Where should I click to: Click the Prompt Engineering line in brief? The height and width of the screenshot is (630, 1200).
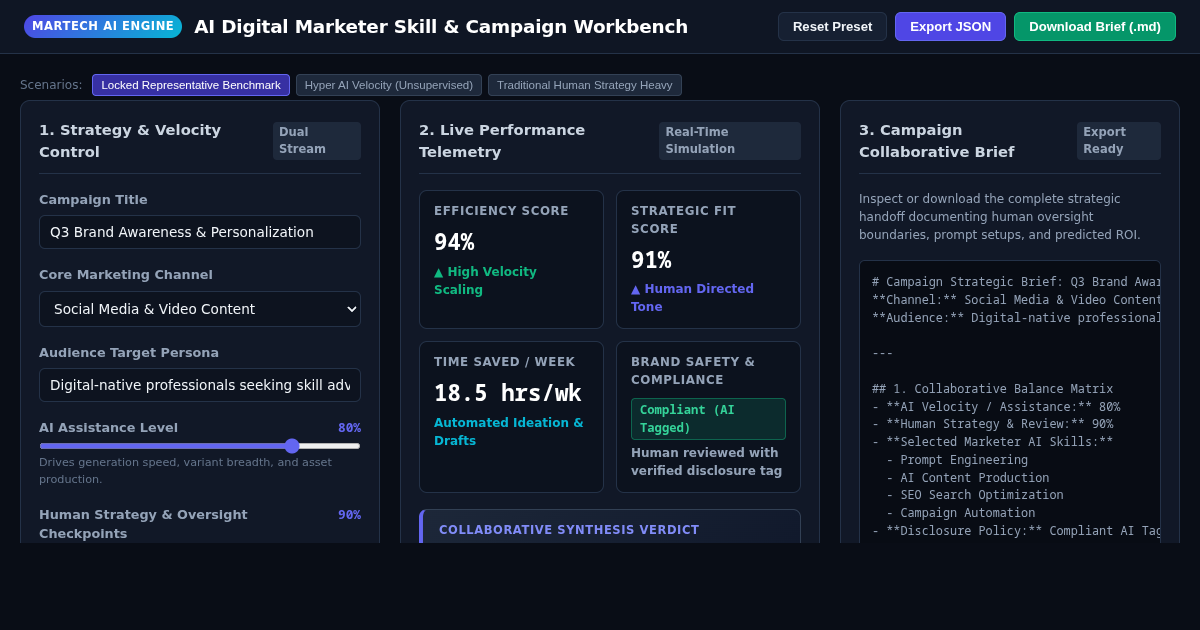[957, 460]
